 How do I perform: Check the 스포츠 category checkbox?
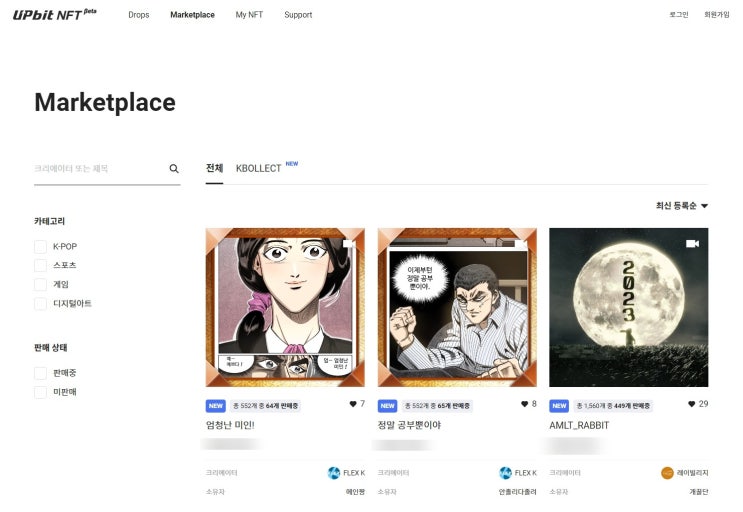tap(40, 265)
